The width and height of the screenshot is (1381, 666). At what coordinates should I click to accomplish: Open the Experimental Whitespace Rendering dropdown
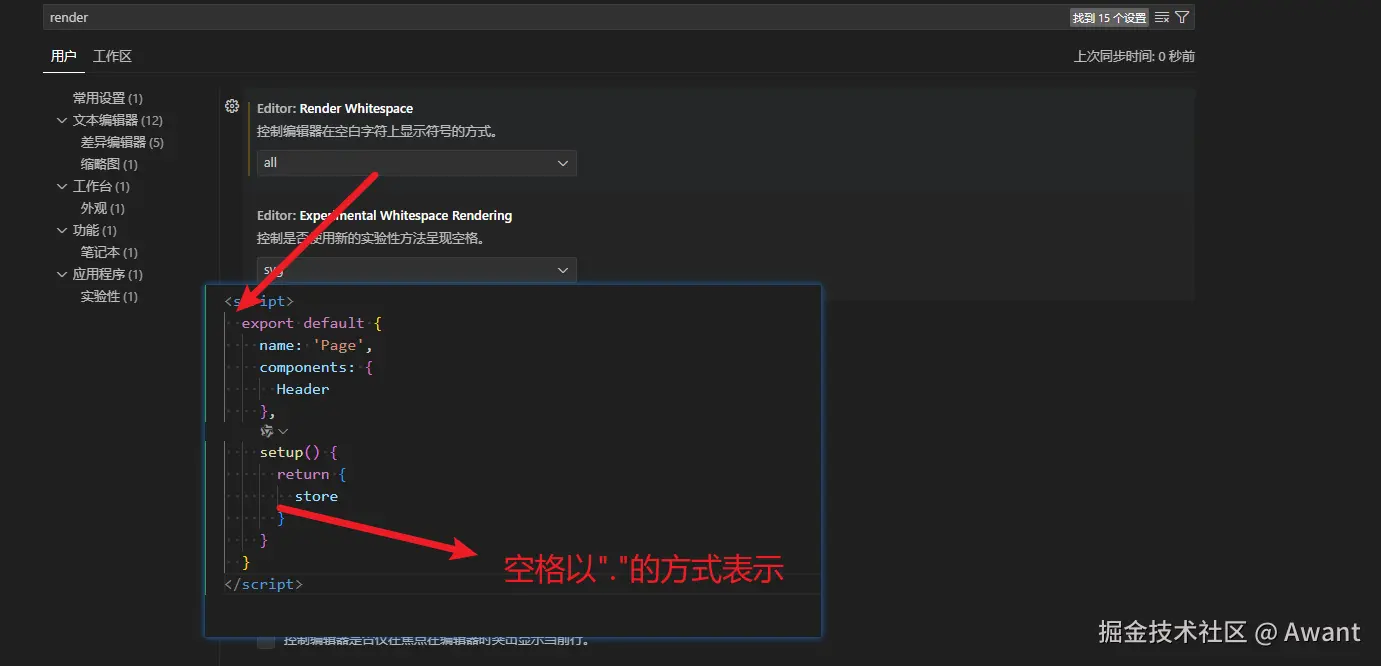click(x=416, y=270)
